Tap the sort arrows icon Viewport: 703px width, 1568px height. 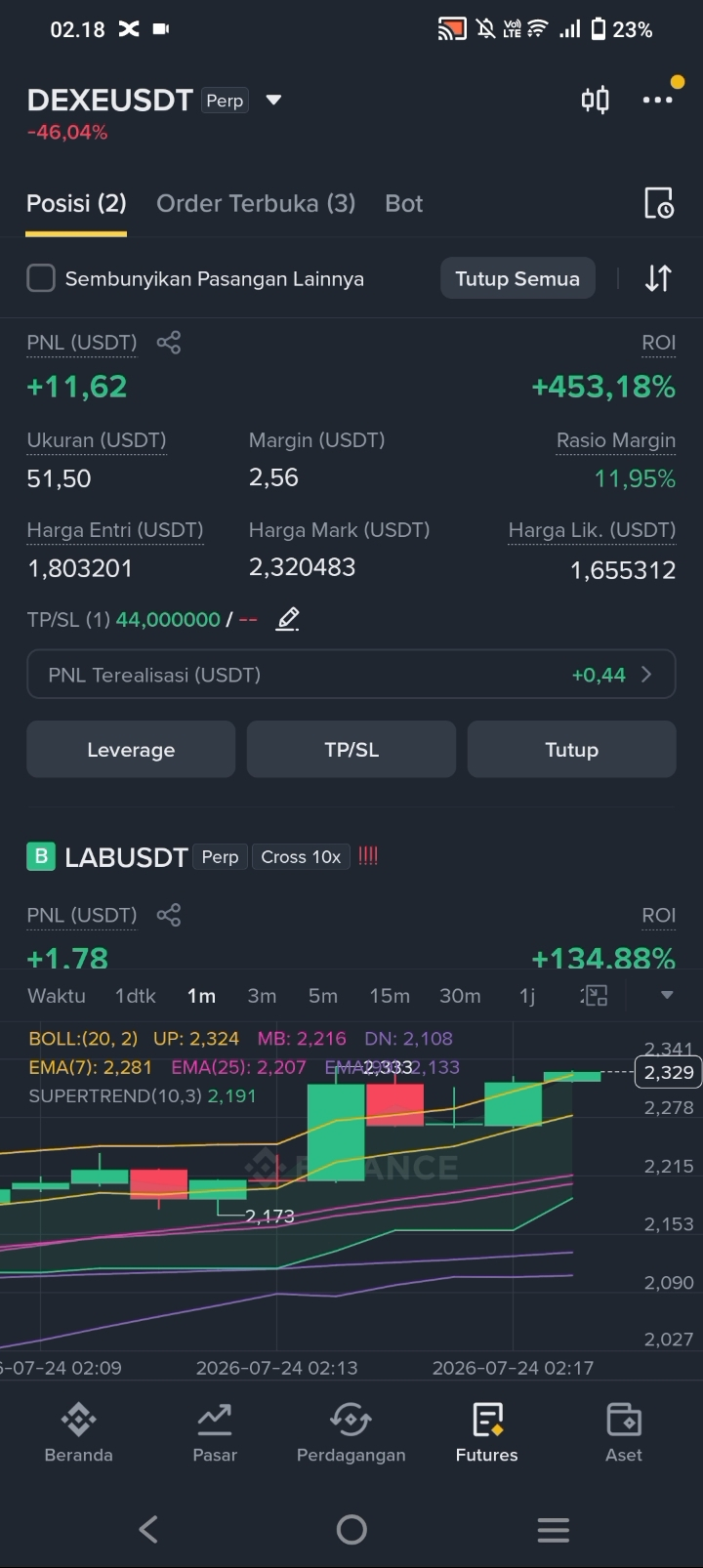pos(658,278)
